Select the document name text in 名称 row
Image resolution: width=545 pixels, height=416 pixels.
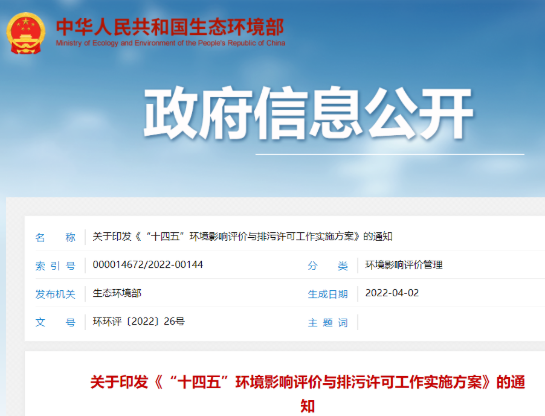[x=242, y=237]
